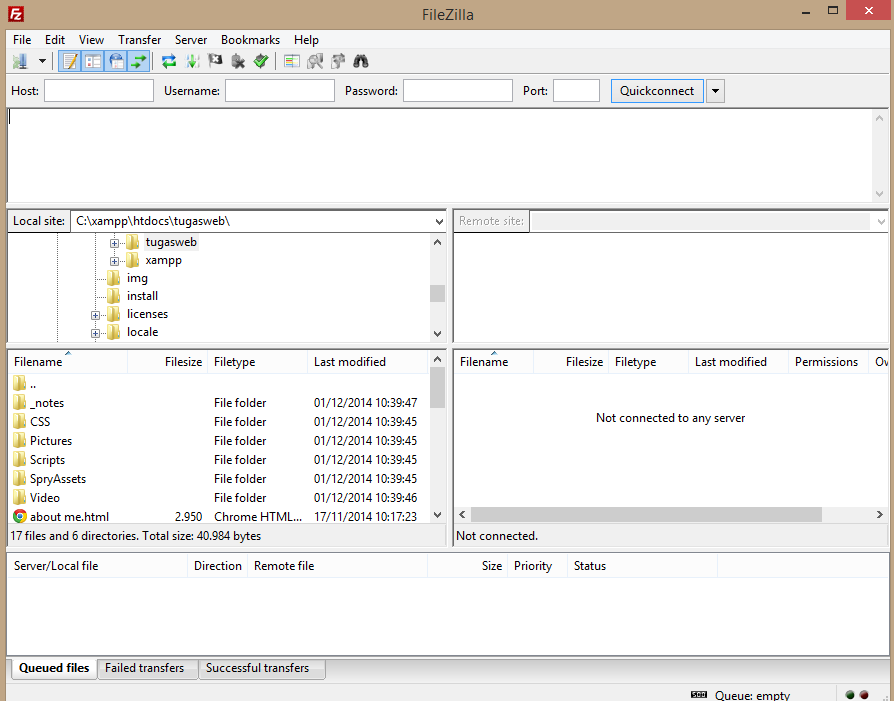Expand the locale tree folder
This screenshot has height=701, width=894.
point(95,333)
